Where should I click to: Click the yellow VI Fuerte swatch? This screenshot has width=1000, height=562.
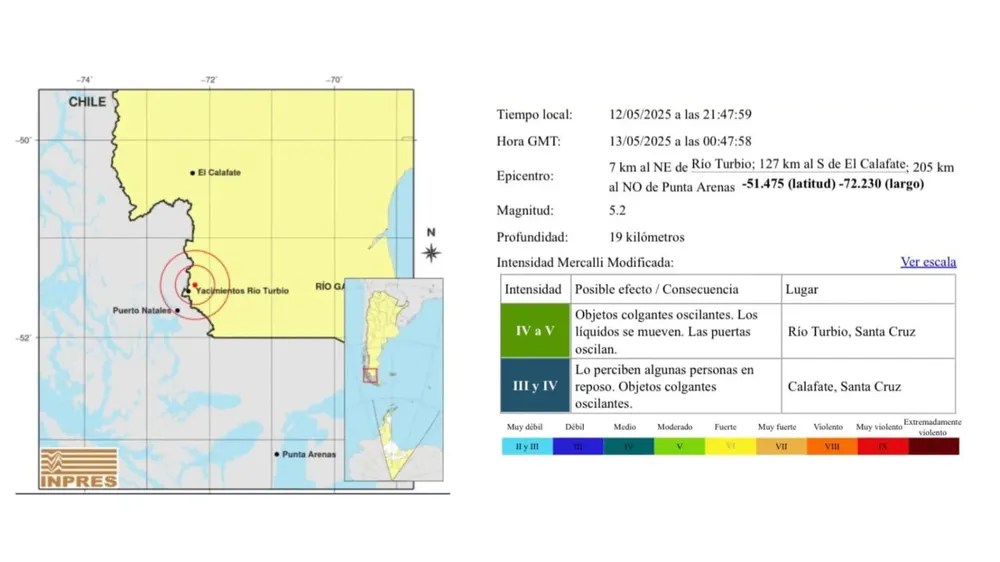[x=730, y=446]
